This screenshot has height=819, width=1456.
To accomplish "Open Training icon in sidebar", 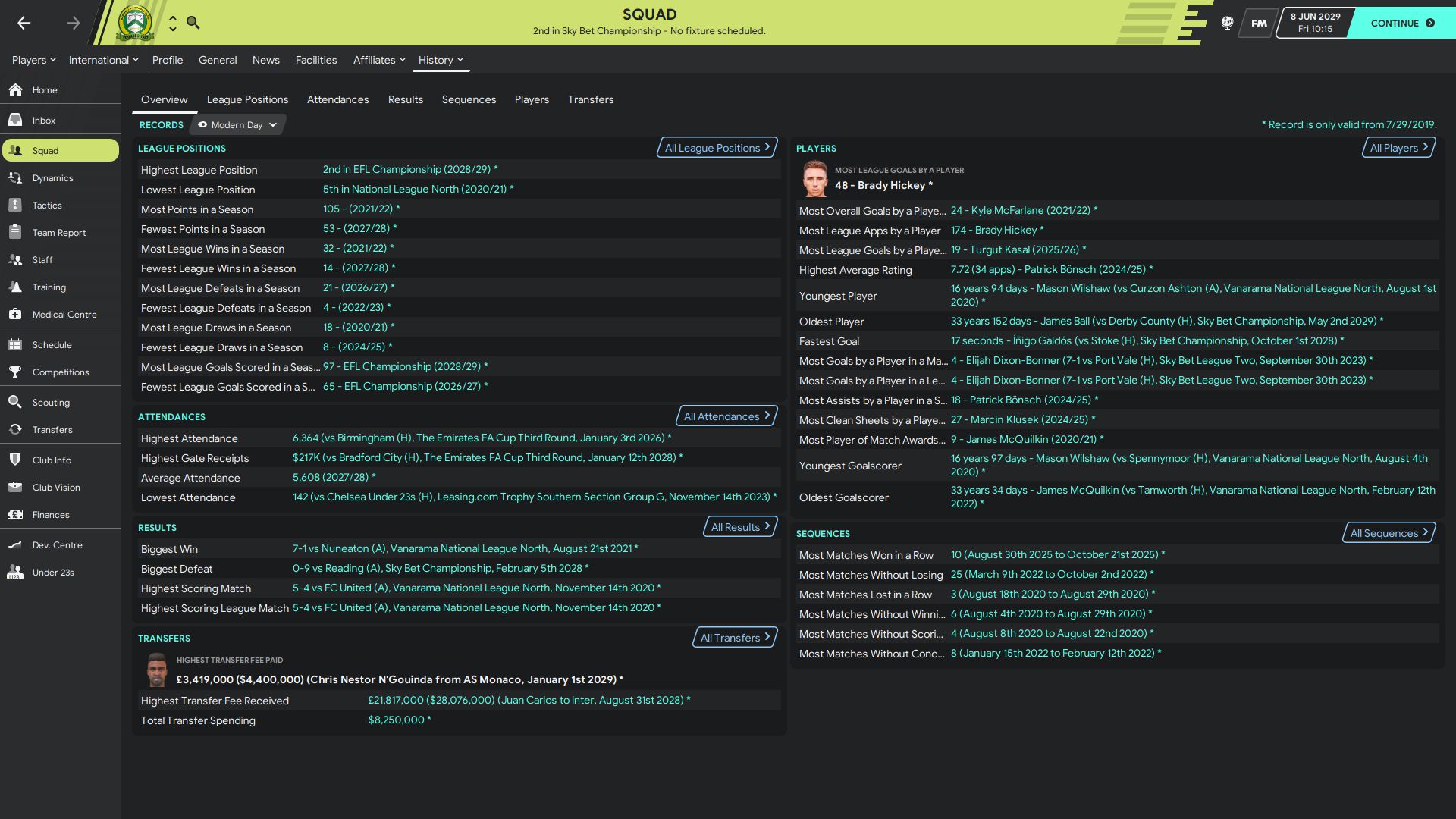I will 15,287.
